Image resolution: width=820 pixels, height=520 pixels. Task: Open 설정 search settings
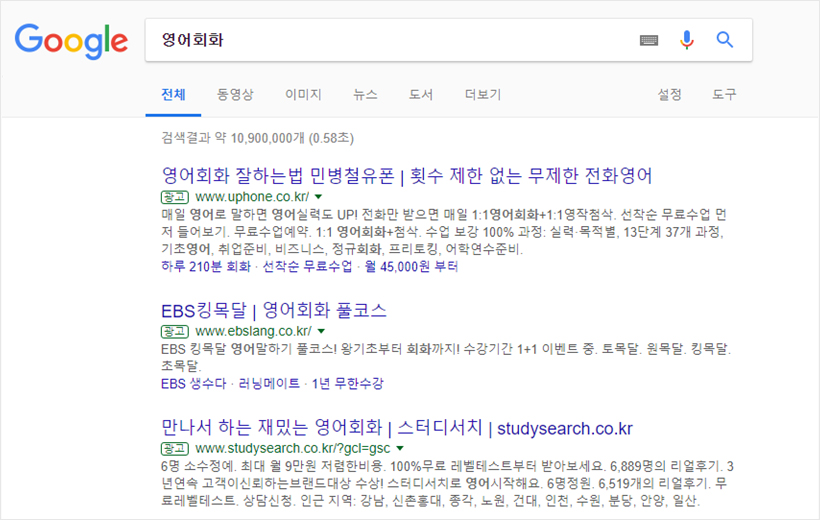tap(669, 95)
